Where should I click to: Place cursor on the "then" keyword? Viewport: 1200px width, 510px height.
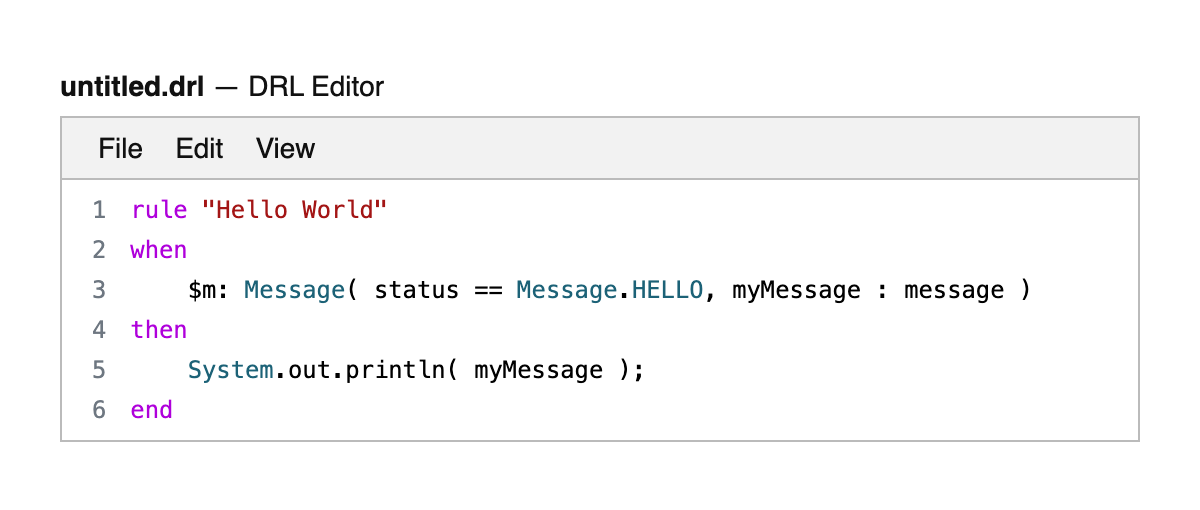(159, 330)
